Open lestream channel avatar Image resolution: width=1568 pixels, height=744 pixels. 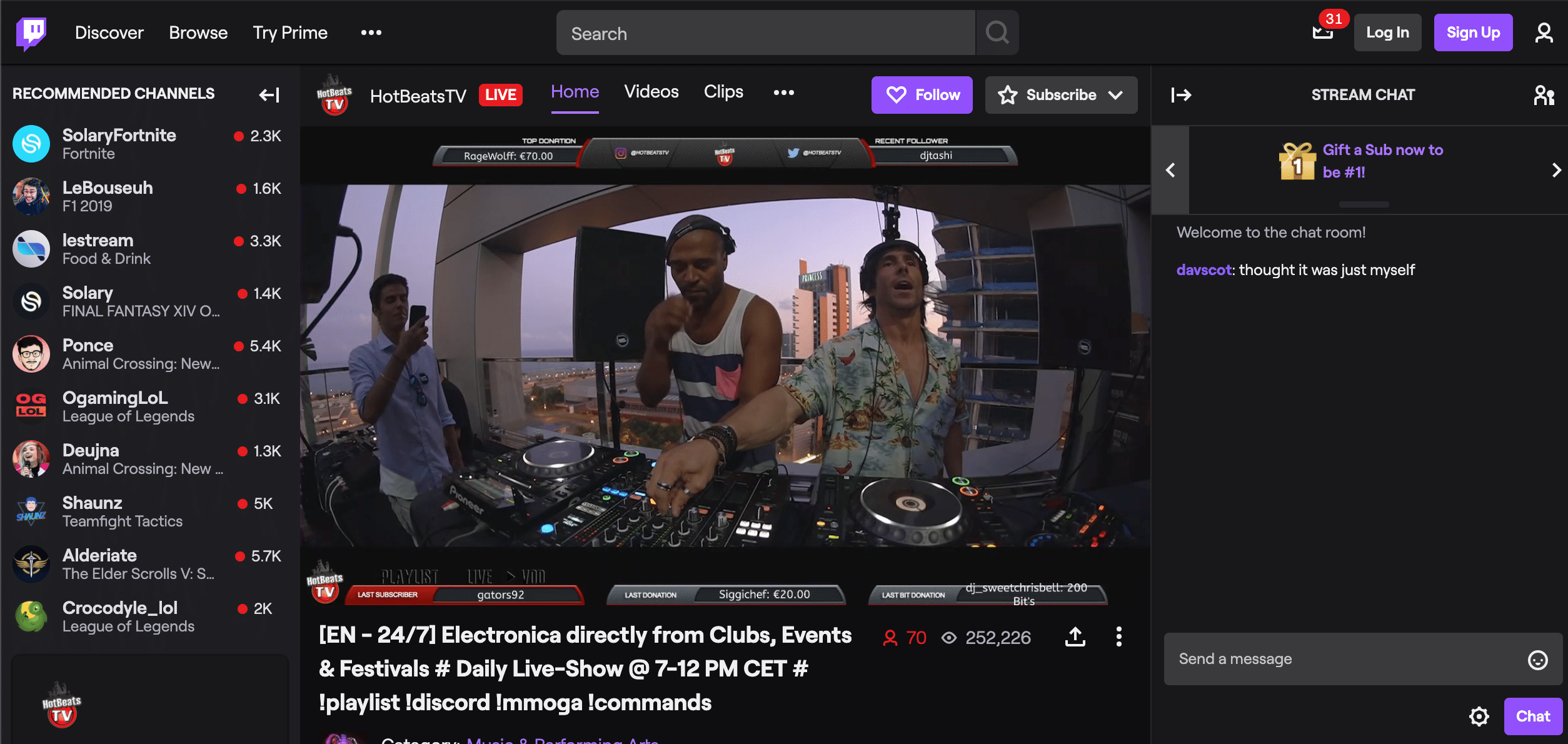tap(31, 249)
